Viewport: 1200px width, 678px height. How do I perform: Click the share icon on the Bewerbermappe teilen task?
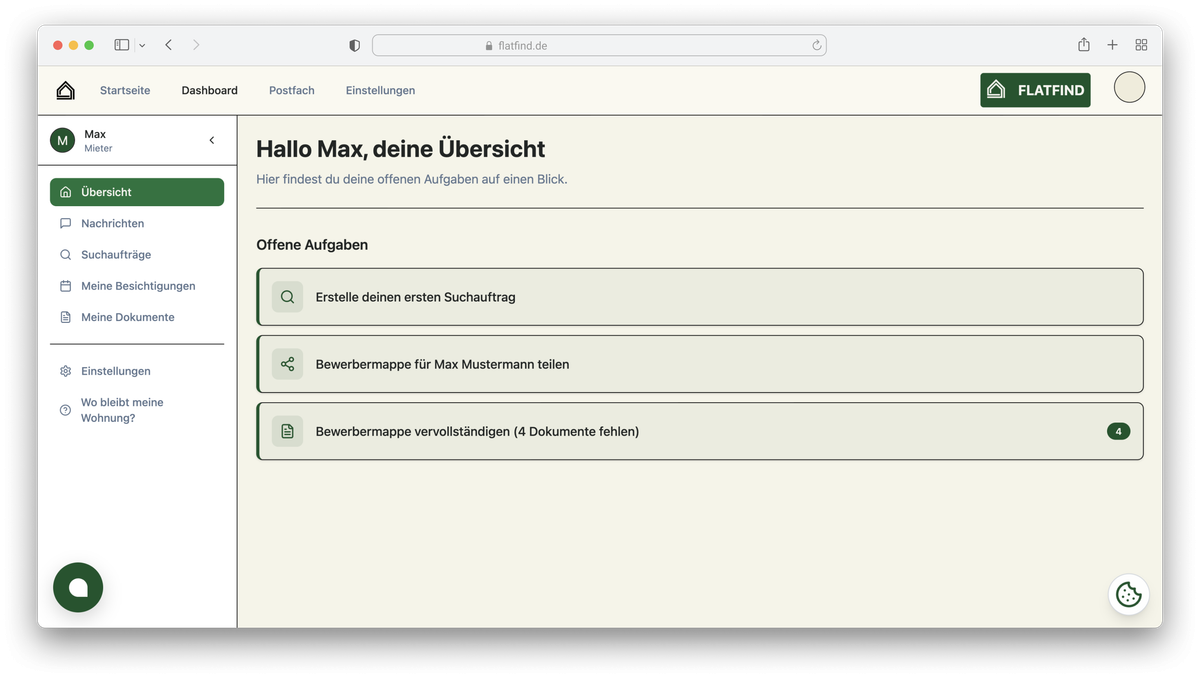[287, 364]
